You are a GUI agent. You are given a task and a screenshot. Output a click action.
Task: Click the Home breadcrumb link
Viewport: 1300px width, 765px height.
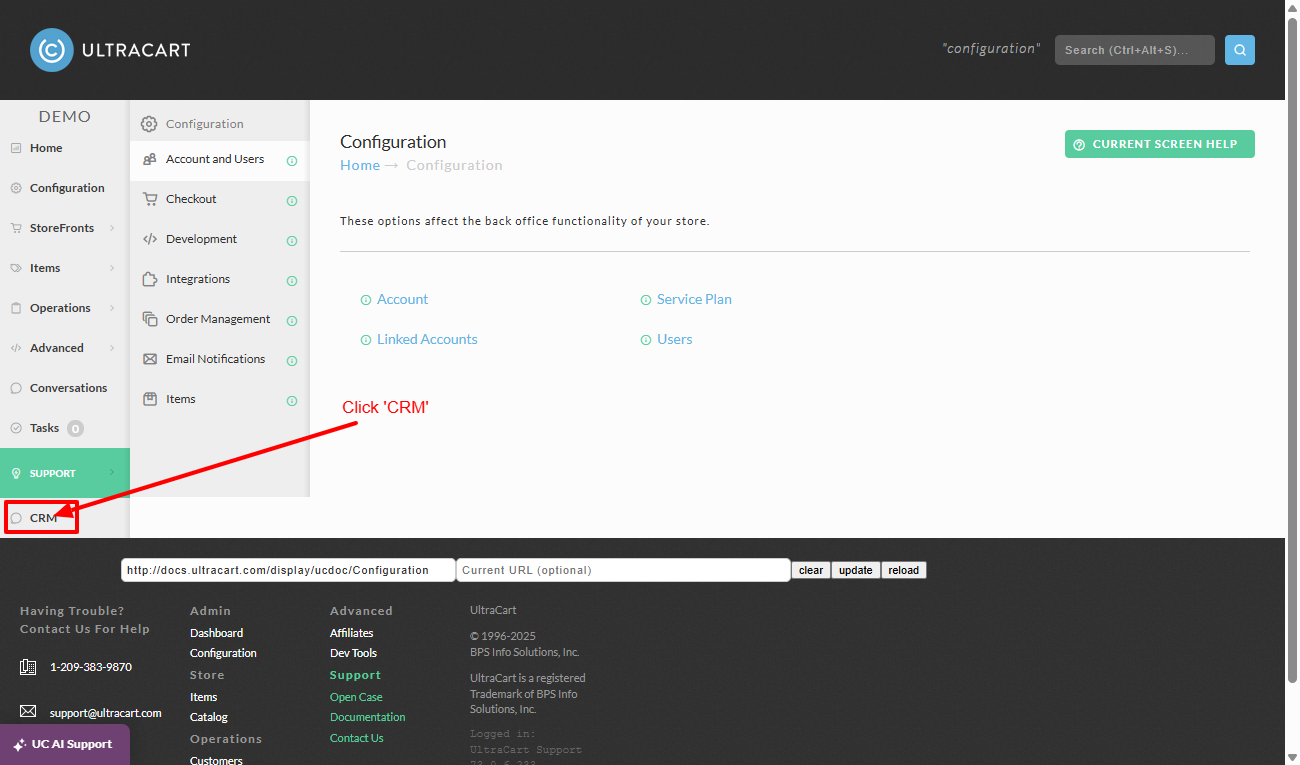point(360,165)
